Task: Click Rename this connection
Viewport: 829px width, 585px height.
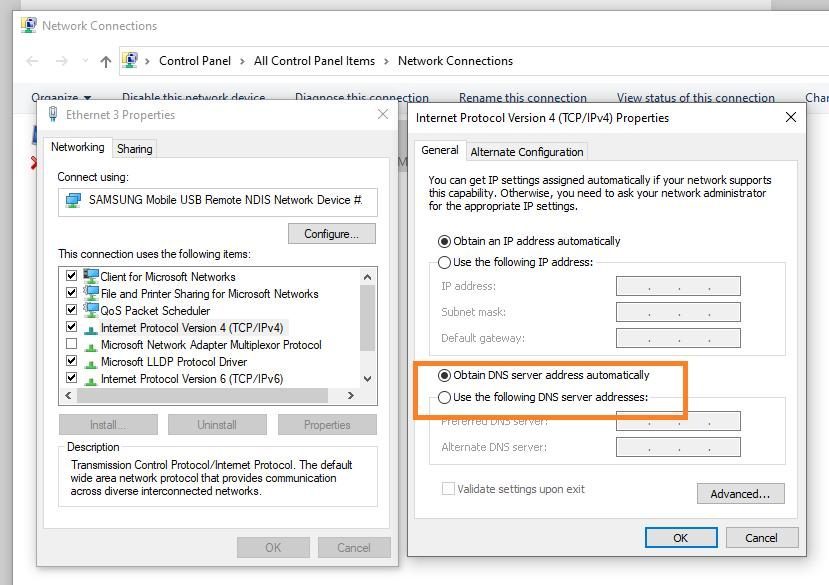Action: click(x=522, y=97)
